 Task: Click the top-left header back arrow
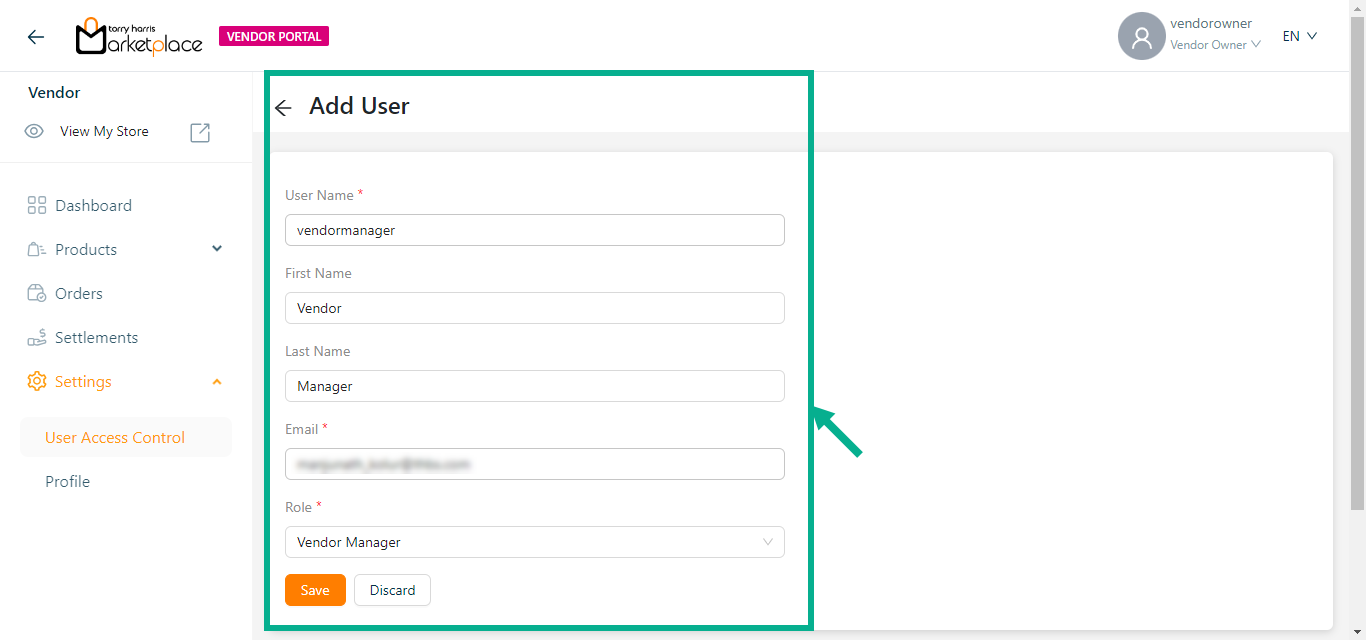(x=36, y=37)
